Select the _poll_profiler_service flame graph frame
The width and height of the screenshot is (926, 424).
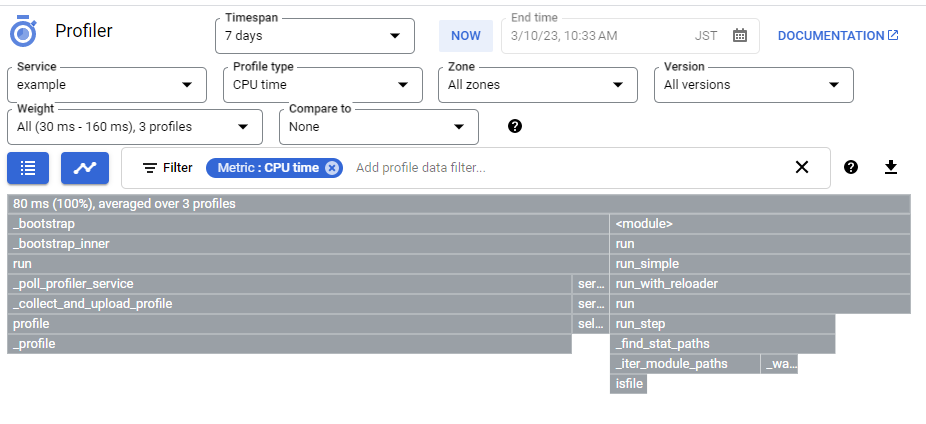[x=290, y=284]
